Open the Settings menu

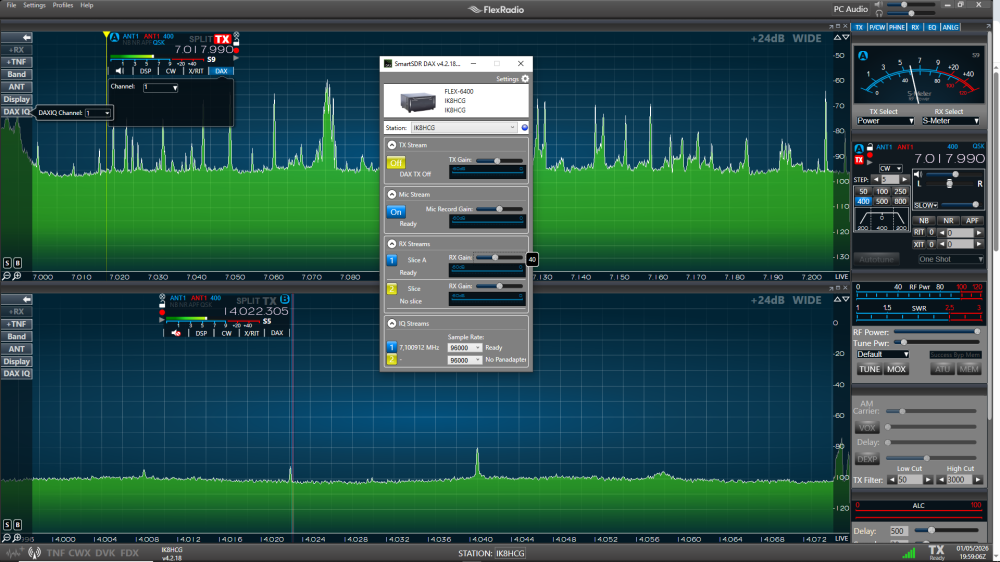click(x=34, y=5)
